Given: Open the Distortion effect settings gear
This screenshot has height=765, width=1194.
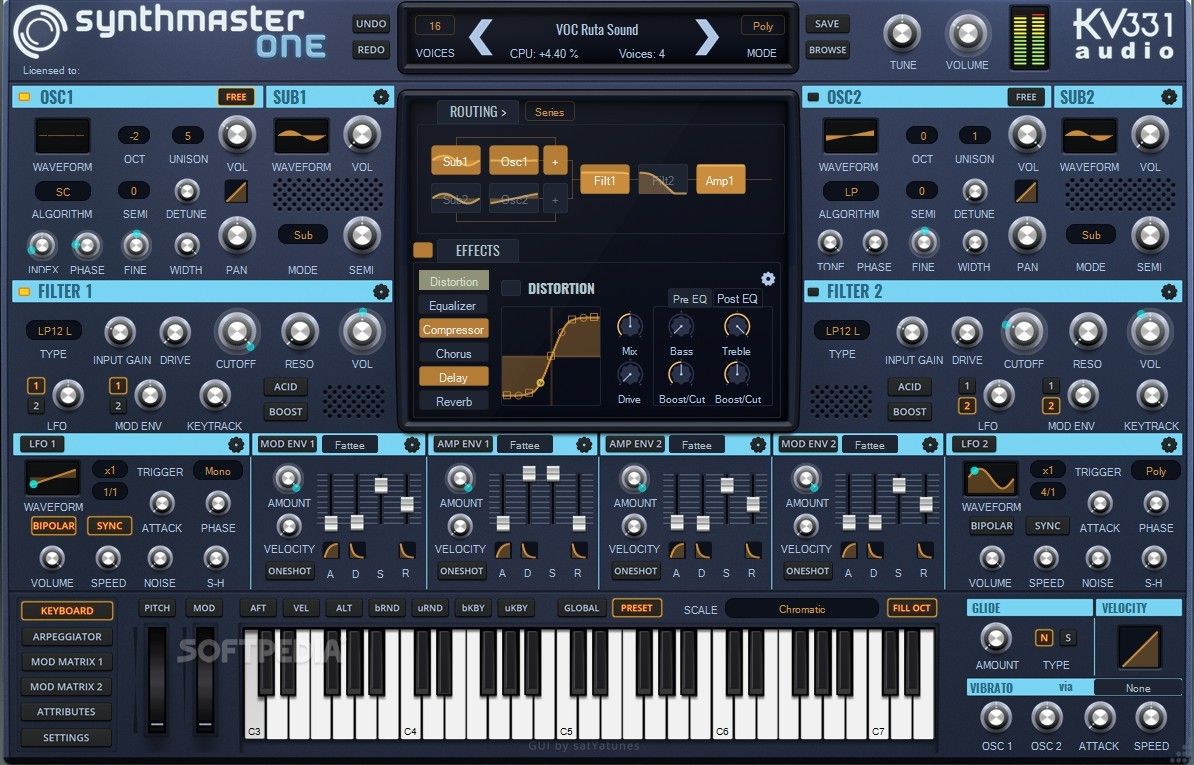Looking at the screenshot, I should tap(768, 279).
